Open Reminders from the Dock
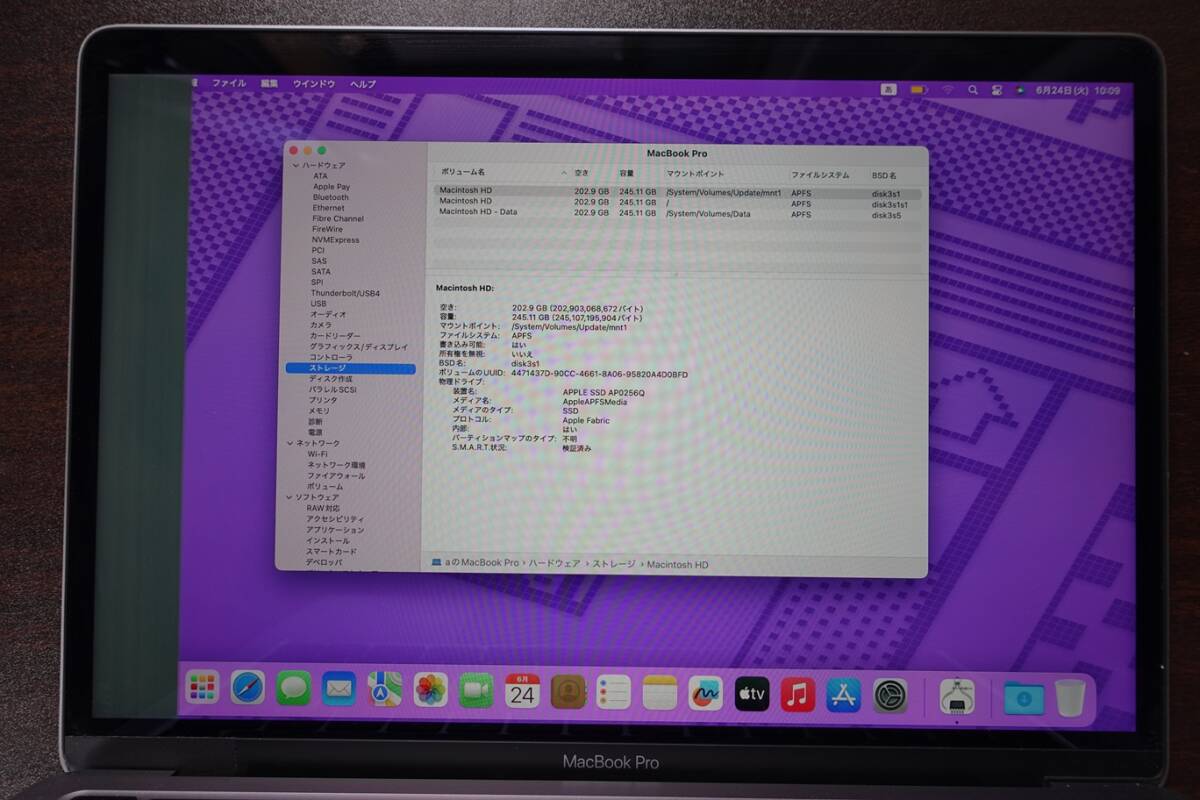Screen dimensions: 1200x800 [614, 691]
